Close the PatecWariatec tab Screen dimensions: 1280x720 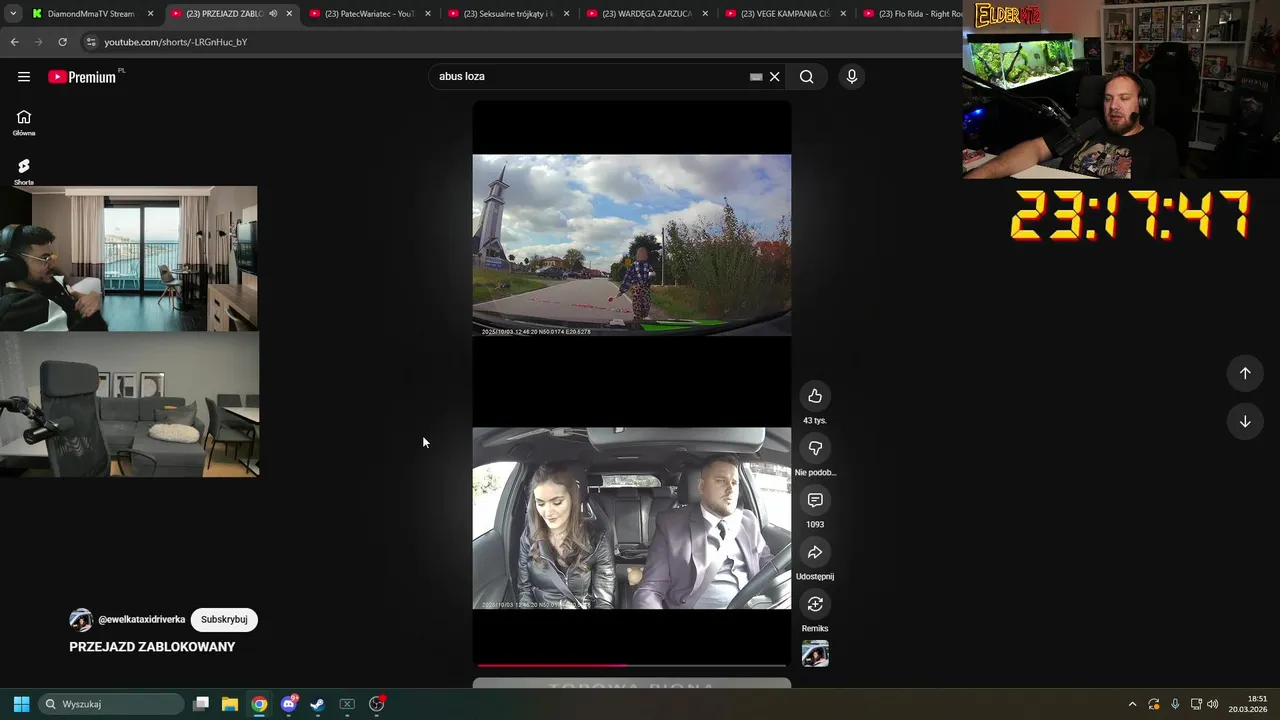428,14
